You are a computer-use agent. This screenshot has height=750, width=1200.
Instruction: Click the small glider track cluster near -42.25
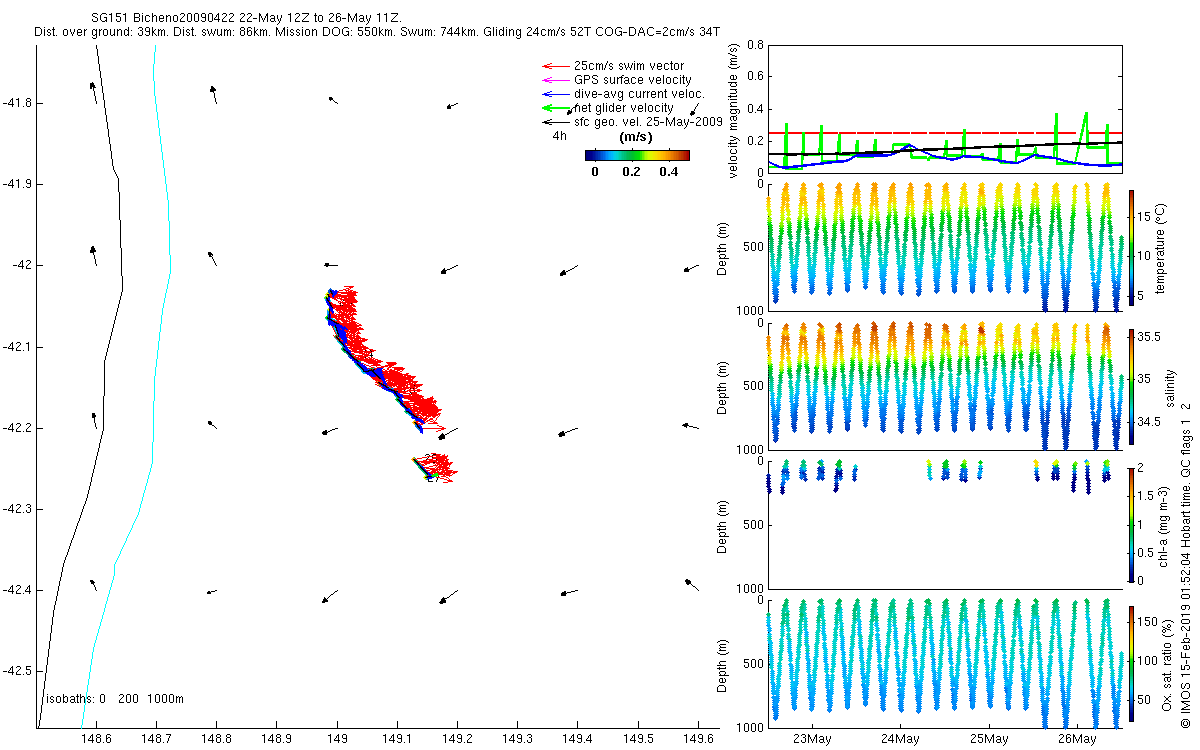(x=435, y=468)
